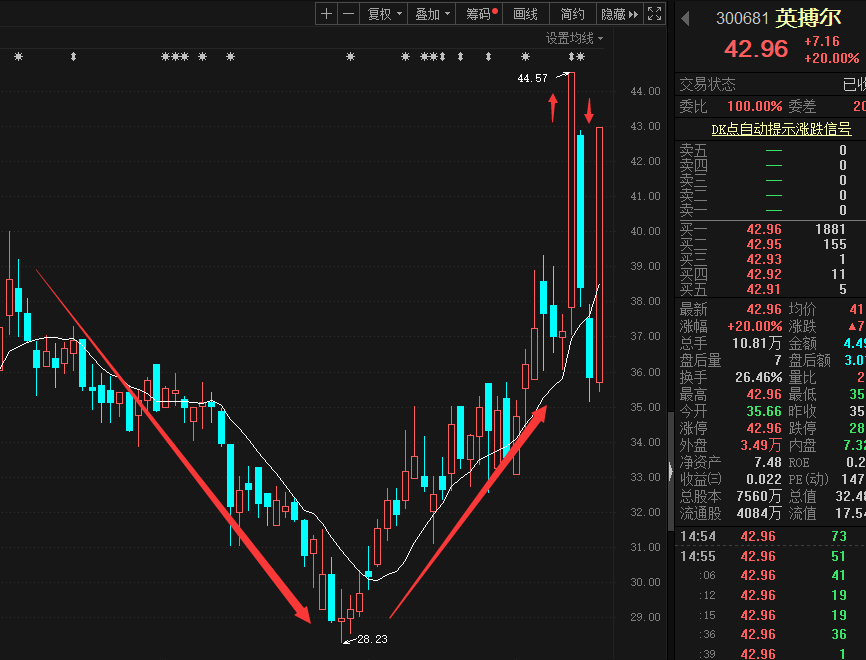This screenshot has width=866, height=660.
Task: Click the 收益(三) value 0.022
Action: 764,479
